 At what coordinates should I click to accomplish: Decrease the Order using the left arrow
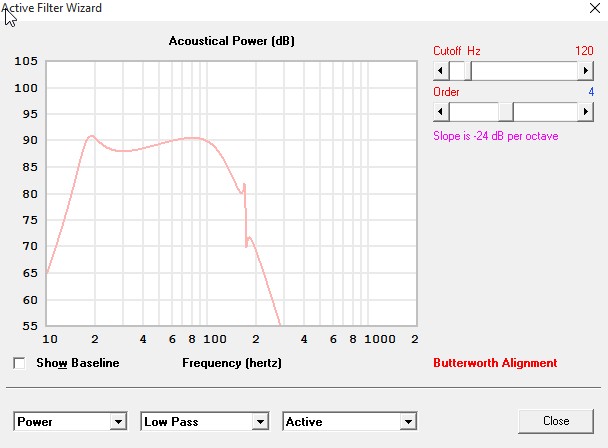click(x=441, y=112)
